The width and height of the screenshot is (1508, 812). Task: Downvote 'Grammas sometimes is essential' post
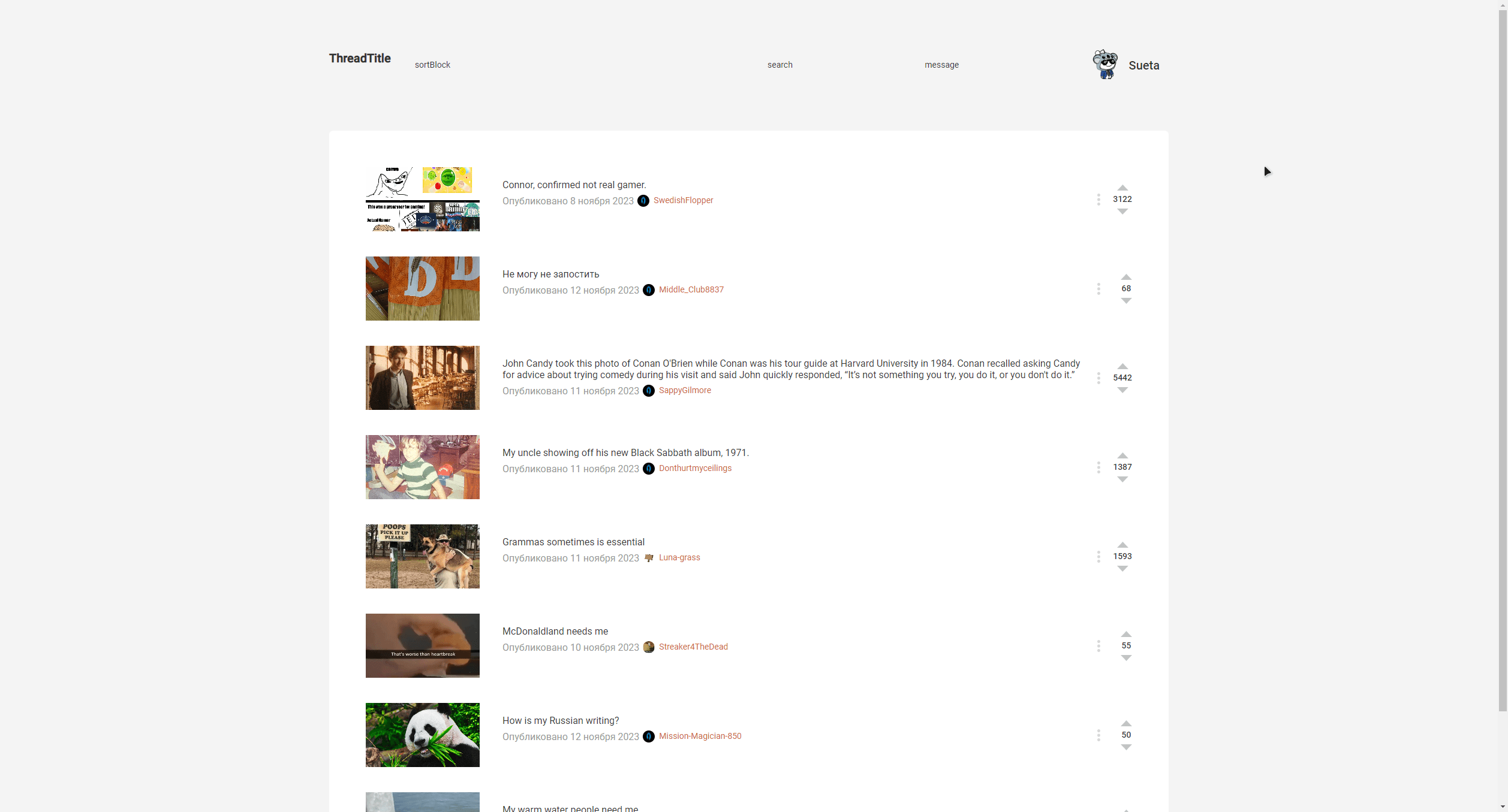click(1122, 569)
